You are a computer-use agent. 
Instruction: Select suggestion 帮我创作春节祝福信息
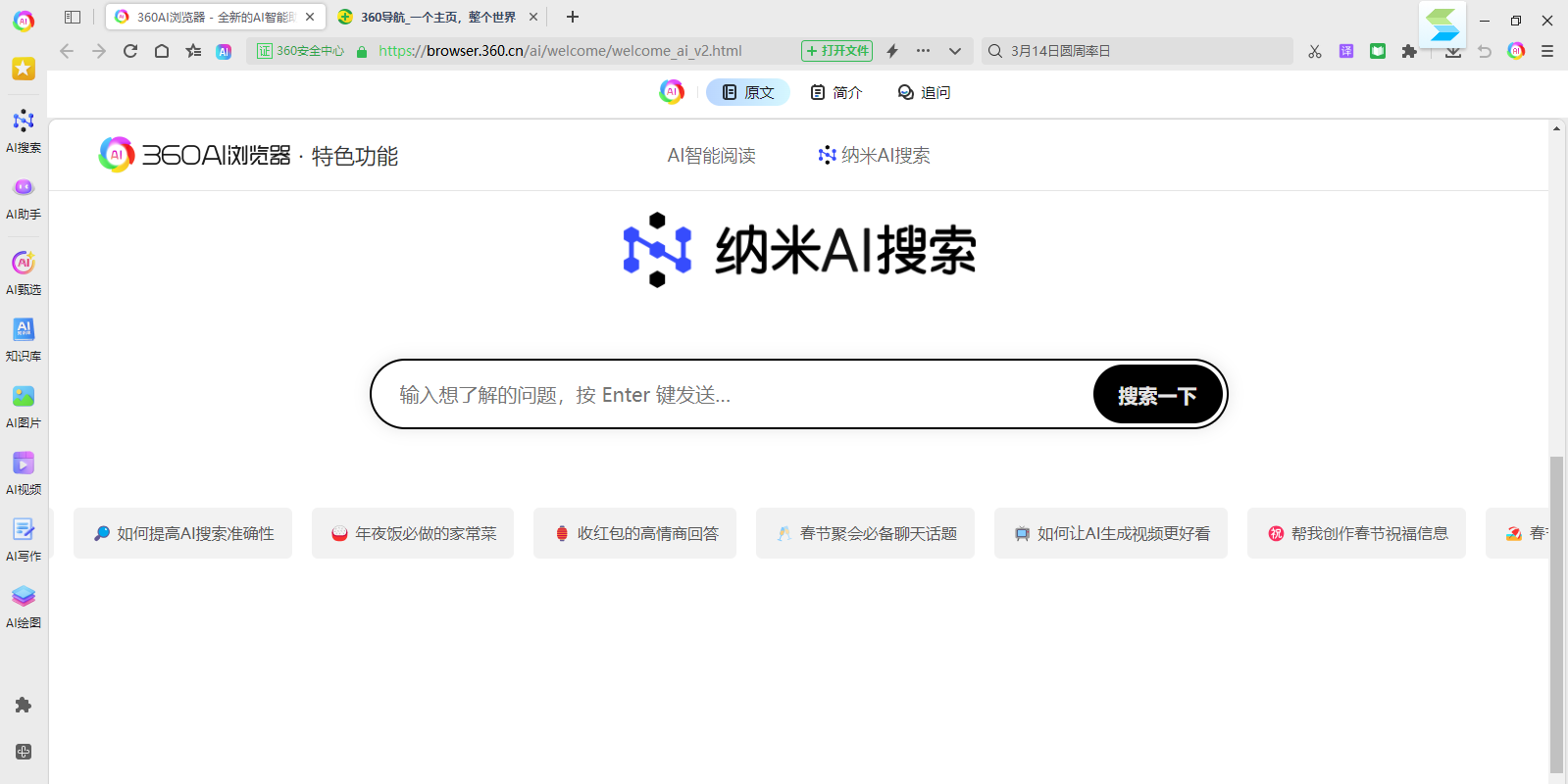(x=1356, y=533)
